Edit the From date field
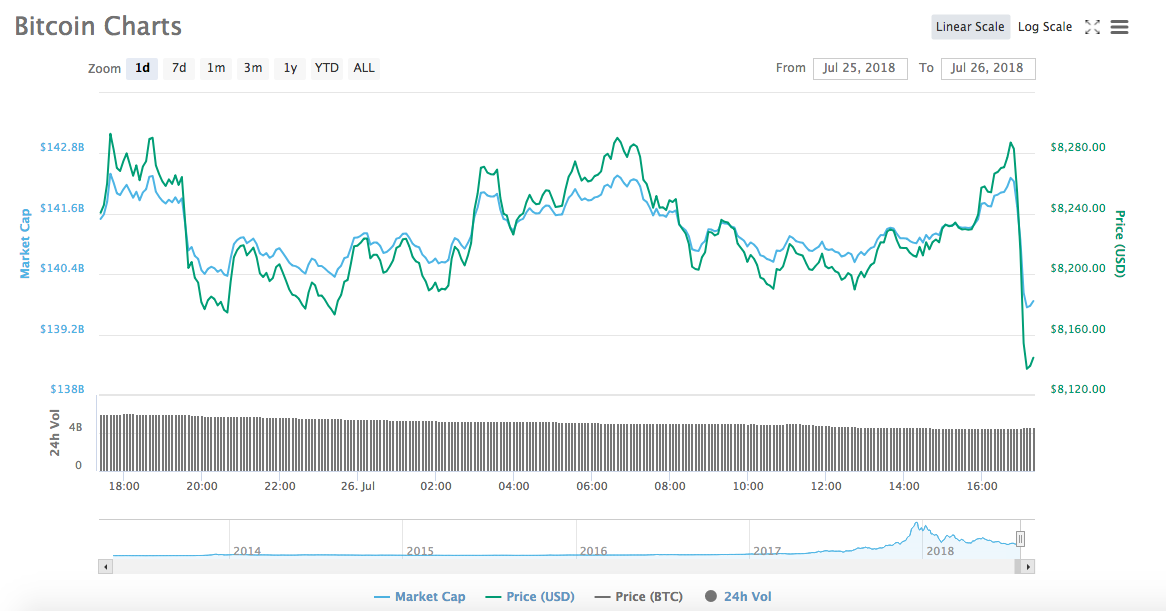 point(860,68)
